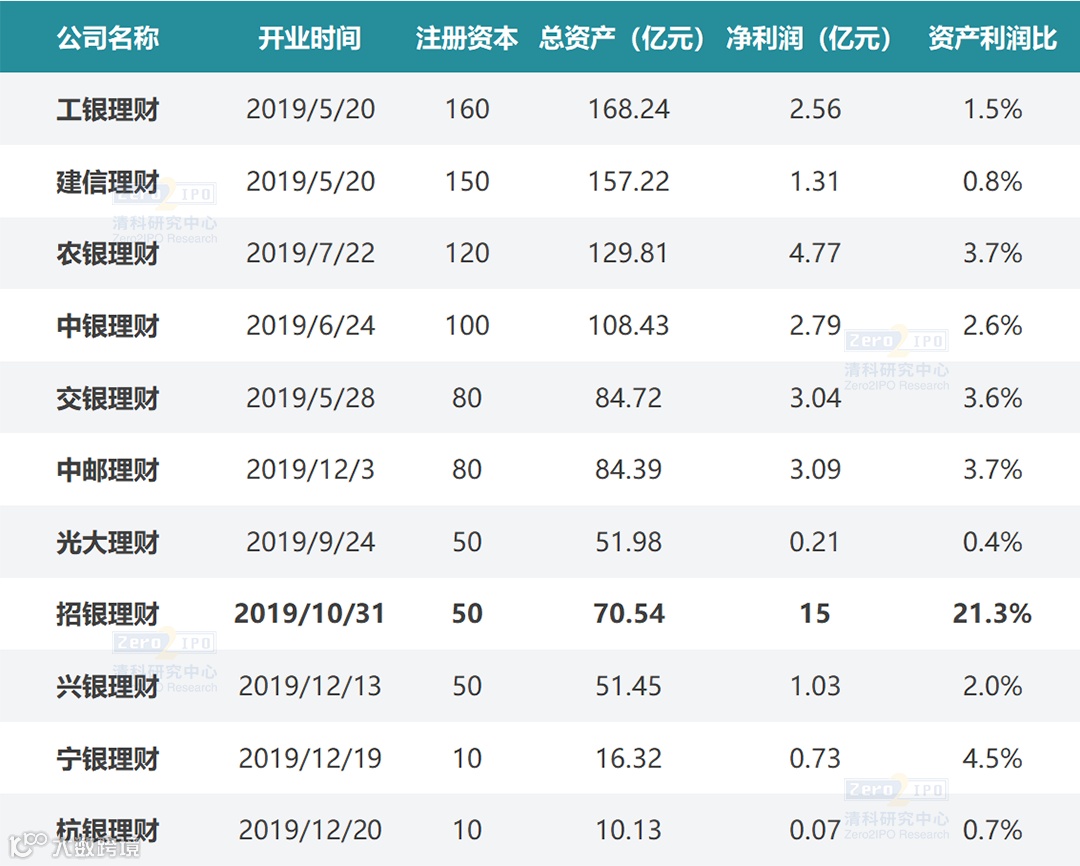The image size is (1080, 866).
Task: Click the 2019/6/24 opening date
Action: tap(311, 326)
